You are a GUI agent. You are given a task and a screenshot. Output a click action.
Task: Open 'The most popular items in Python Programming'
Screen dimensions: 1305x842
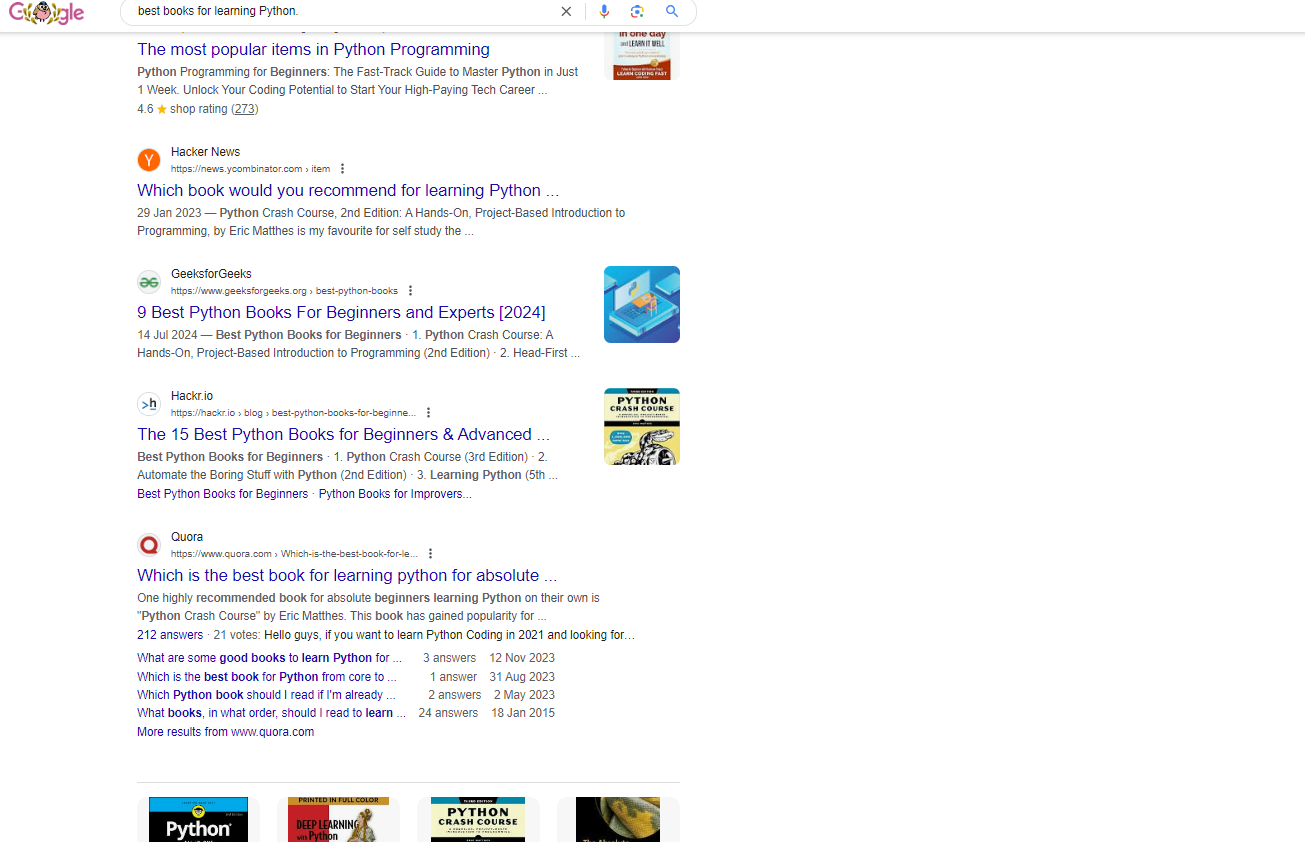point(313,49)
